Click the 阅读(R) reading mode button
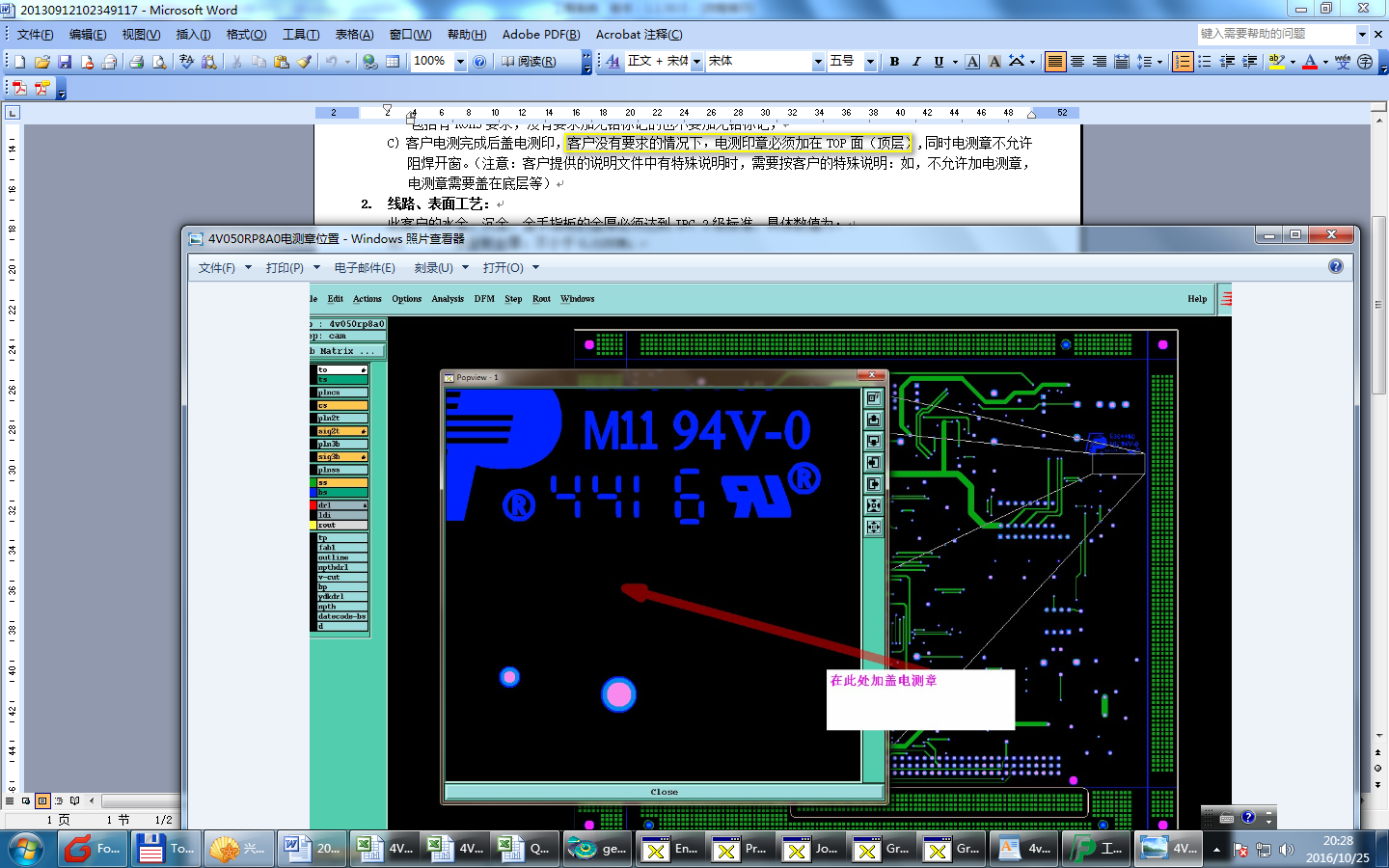 coord(529,62)
